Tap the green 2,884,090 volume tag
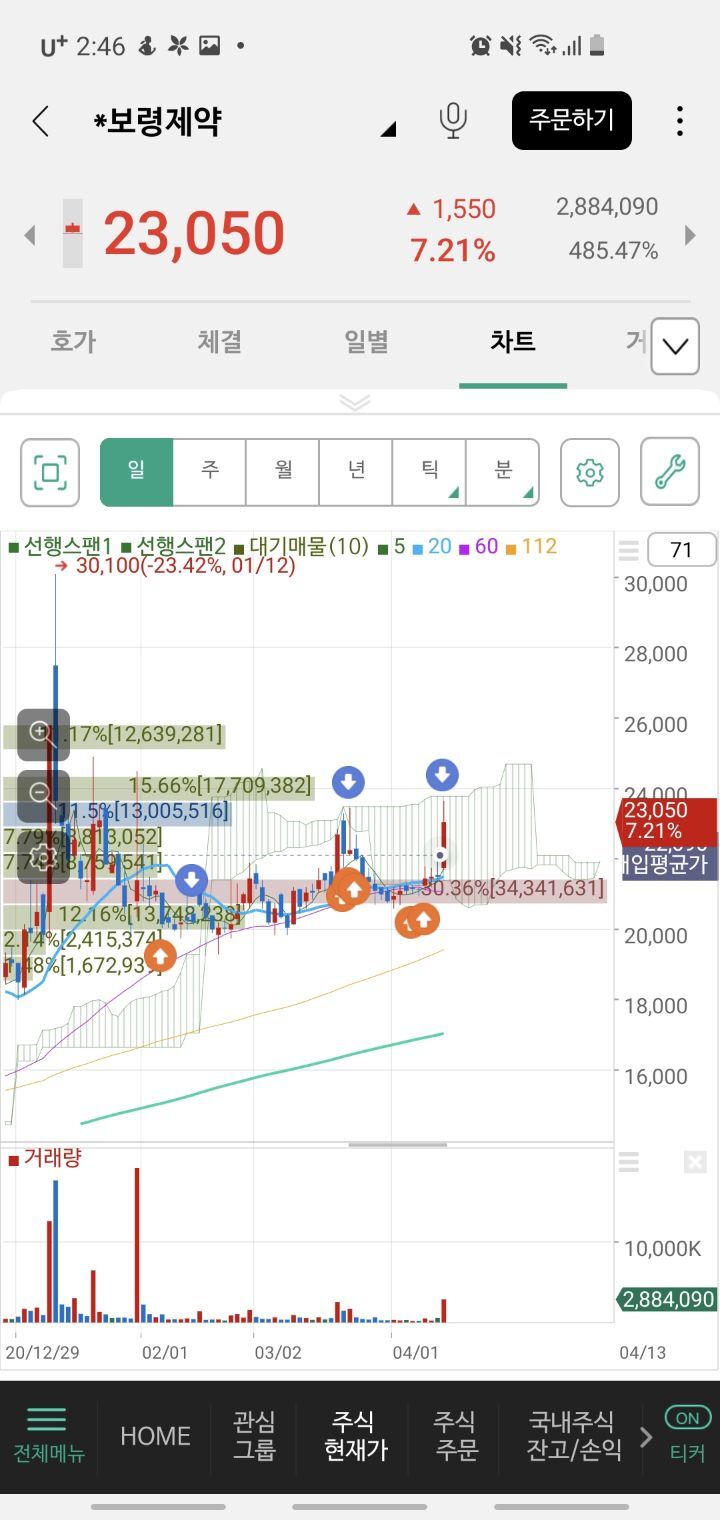 pyautogui.click(x=668, y=1300)
